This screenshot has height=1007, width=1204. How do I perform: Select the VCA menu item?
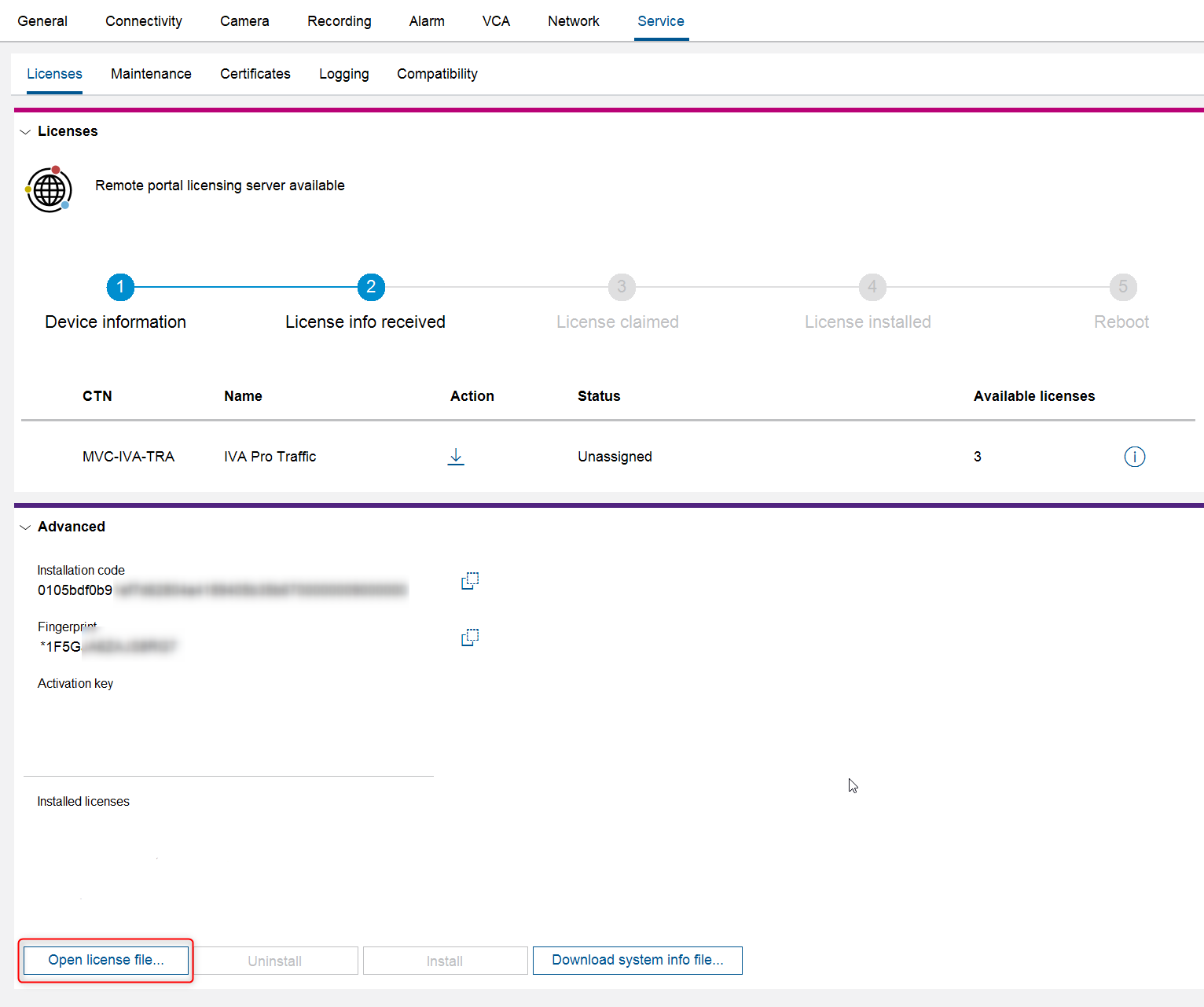495,21
